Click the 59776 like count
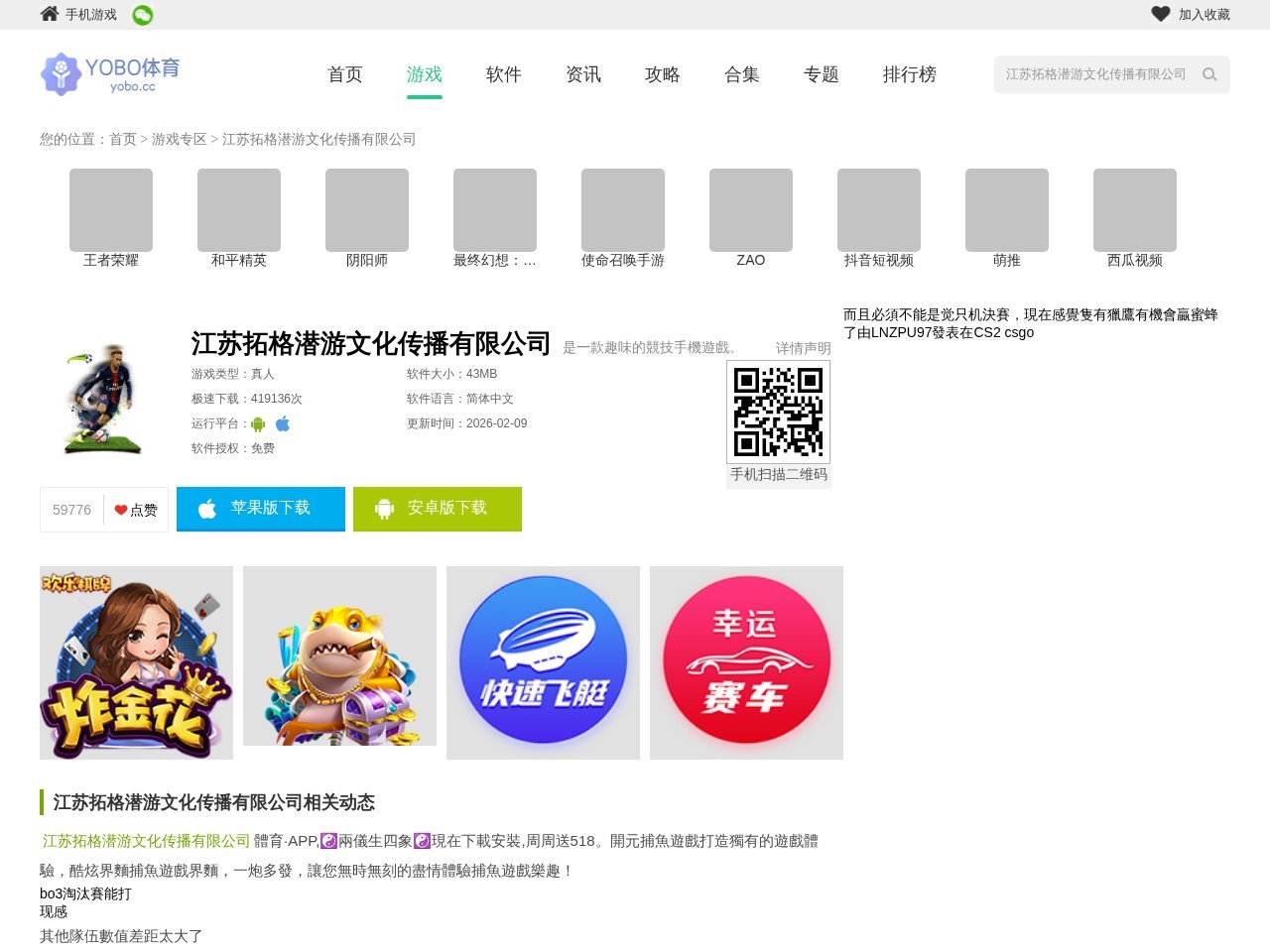The width and height of the screenshot is (1270, 952). point(71,510)
